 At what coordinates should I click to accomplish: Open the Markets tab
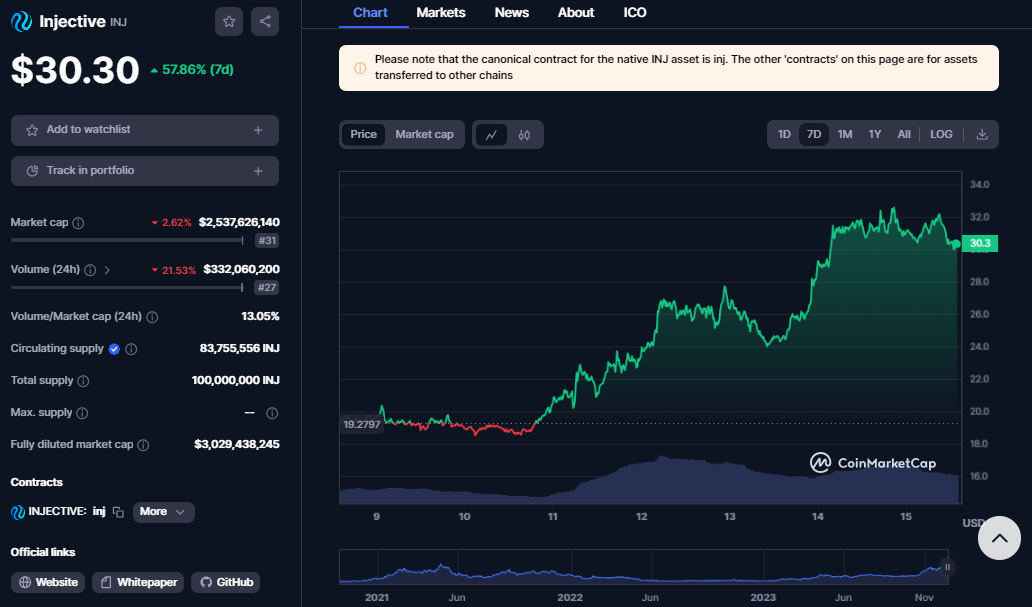tap(441, 13)
